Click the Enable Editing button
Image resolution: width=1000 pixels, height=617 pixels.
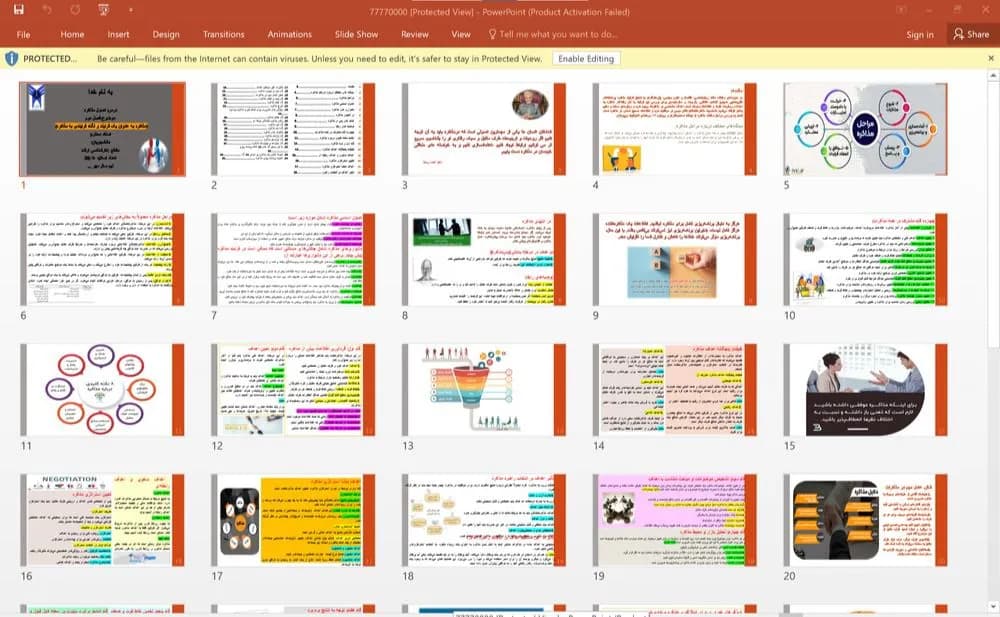(x=586, y=59)
